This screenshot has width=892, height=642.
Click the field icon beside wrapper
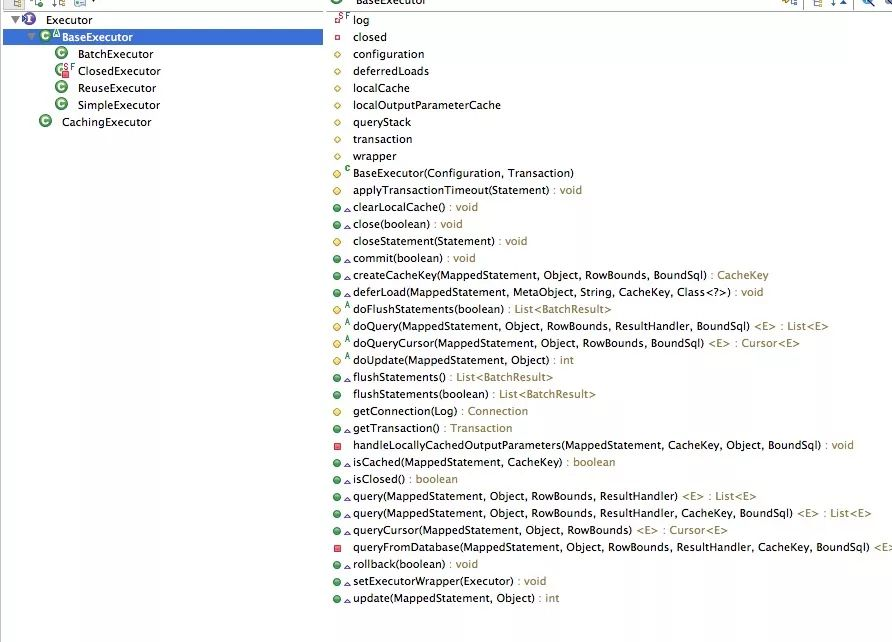coord(337,157)
